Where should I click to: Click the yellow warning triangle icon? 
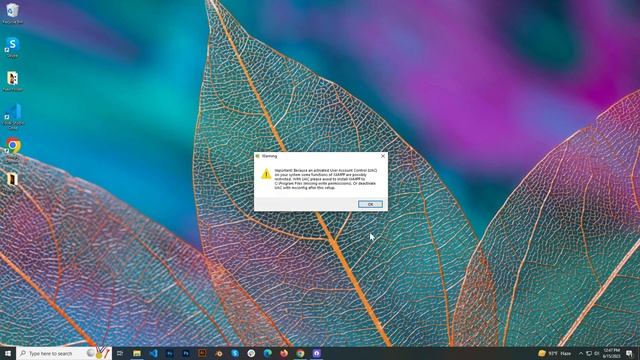click(x=266, y=174)
